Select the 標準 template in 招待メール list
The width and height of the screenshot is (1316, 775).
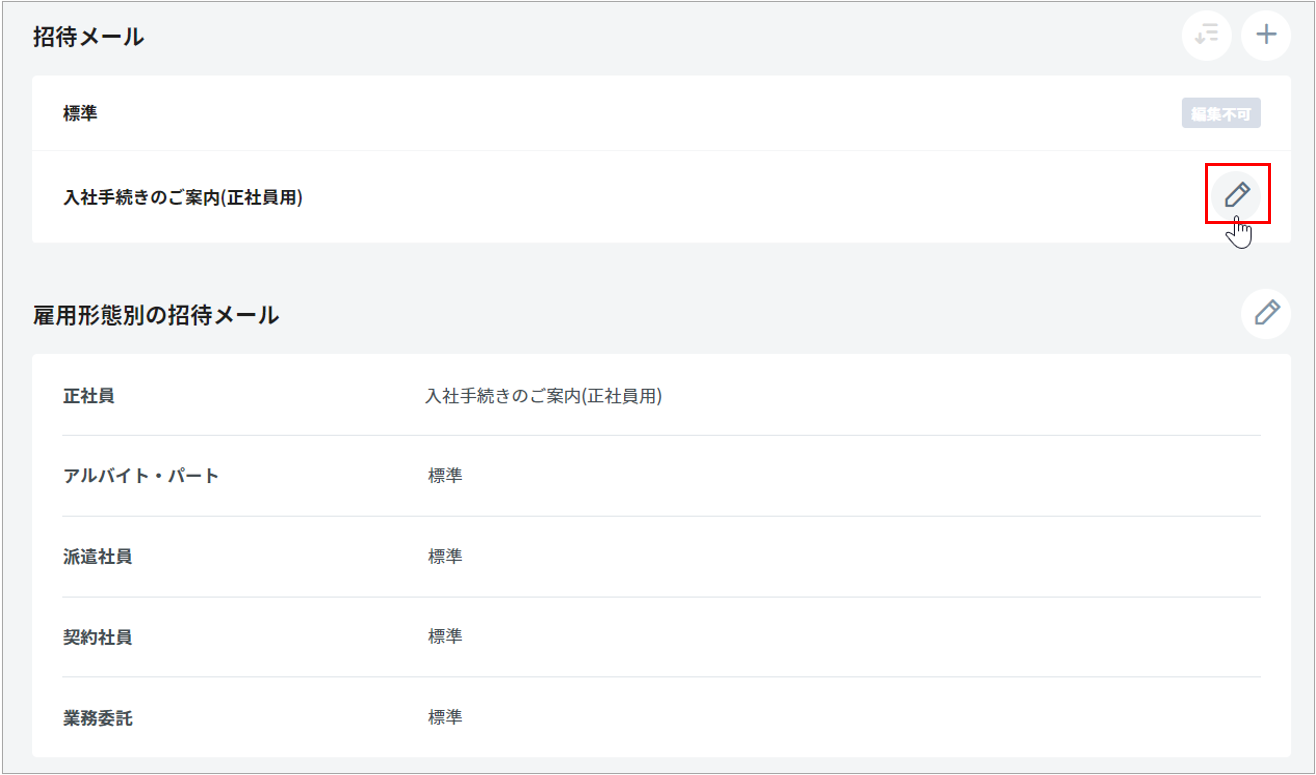pos(80,114)
